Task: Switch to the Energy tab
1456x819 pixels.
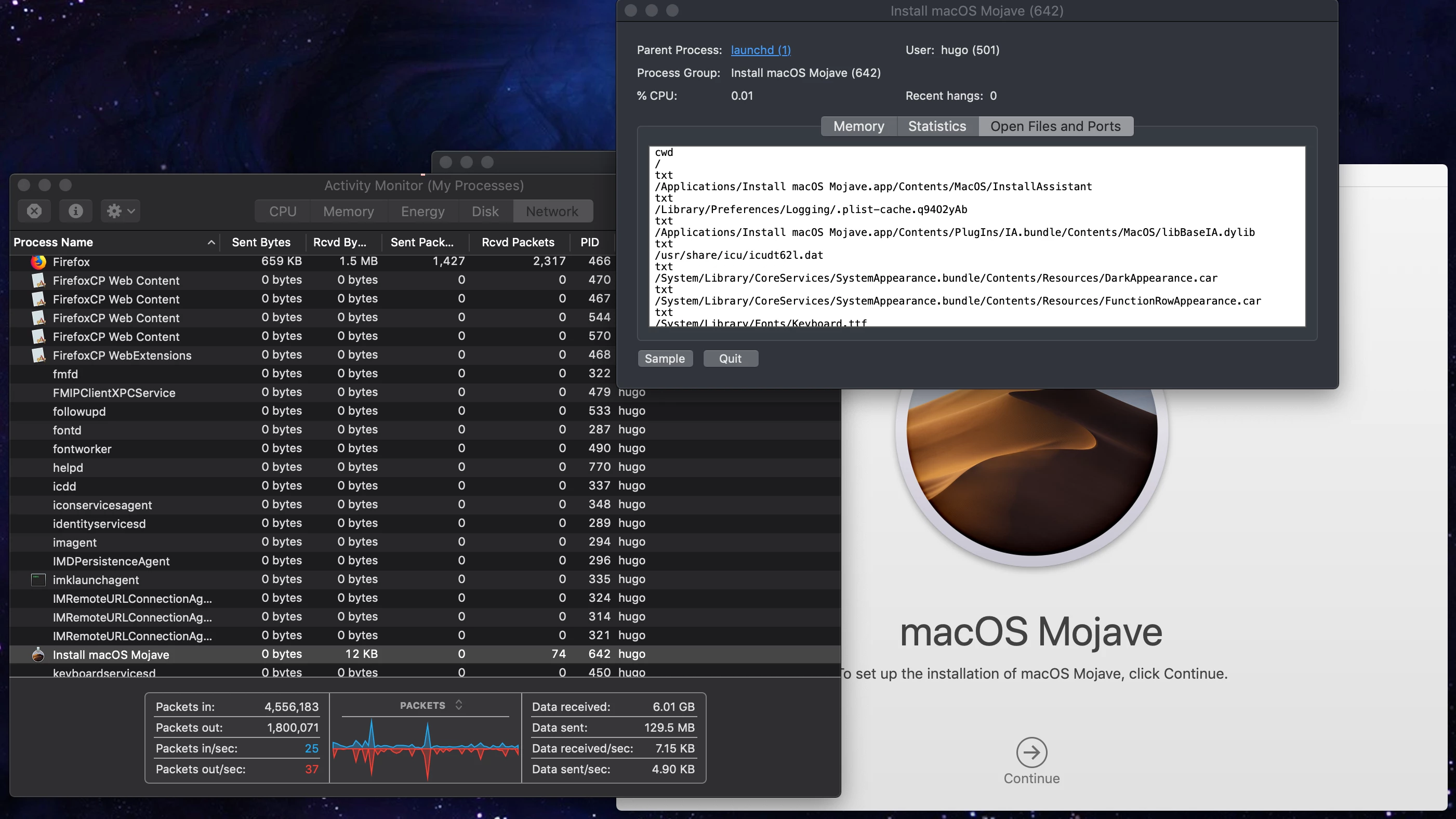Action: (423, 212)
